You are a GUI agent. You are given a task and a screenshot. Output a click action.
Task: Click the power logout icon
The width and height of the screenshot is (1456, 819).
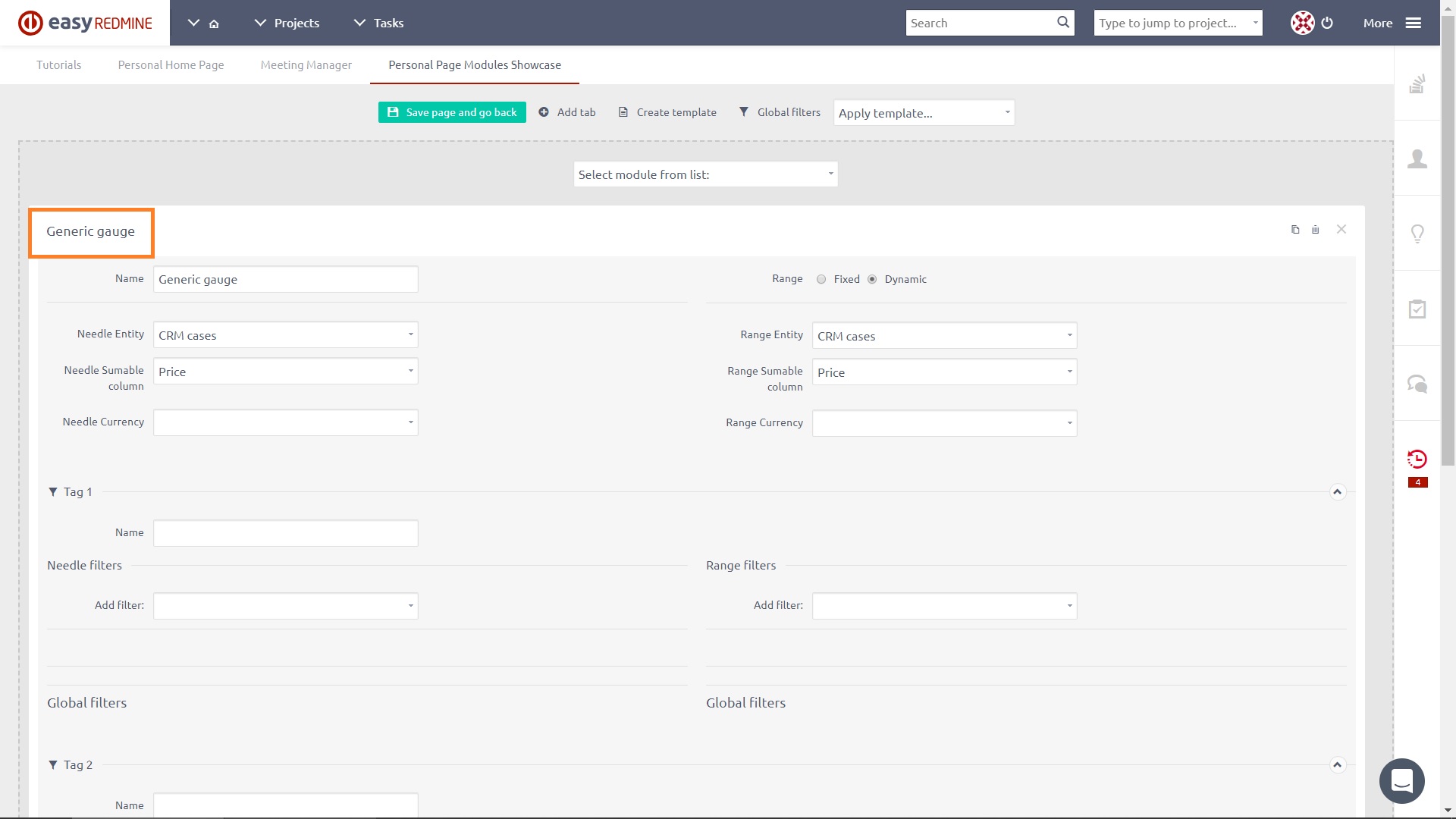pos(1327,23)
